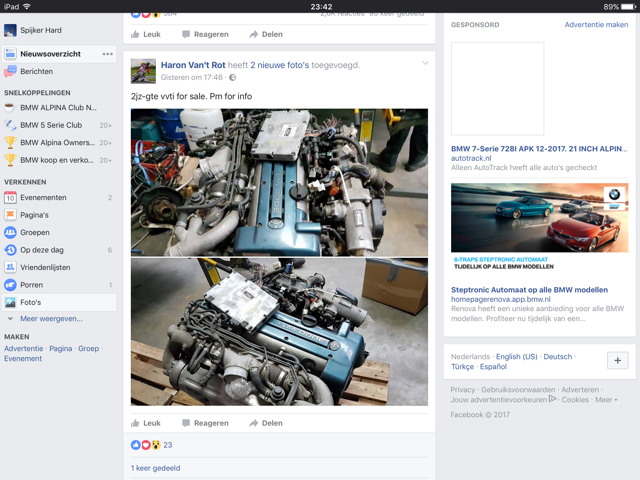Open BMW ALPINA Club group icon

10,108
